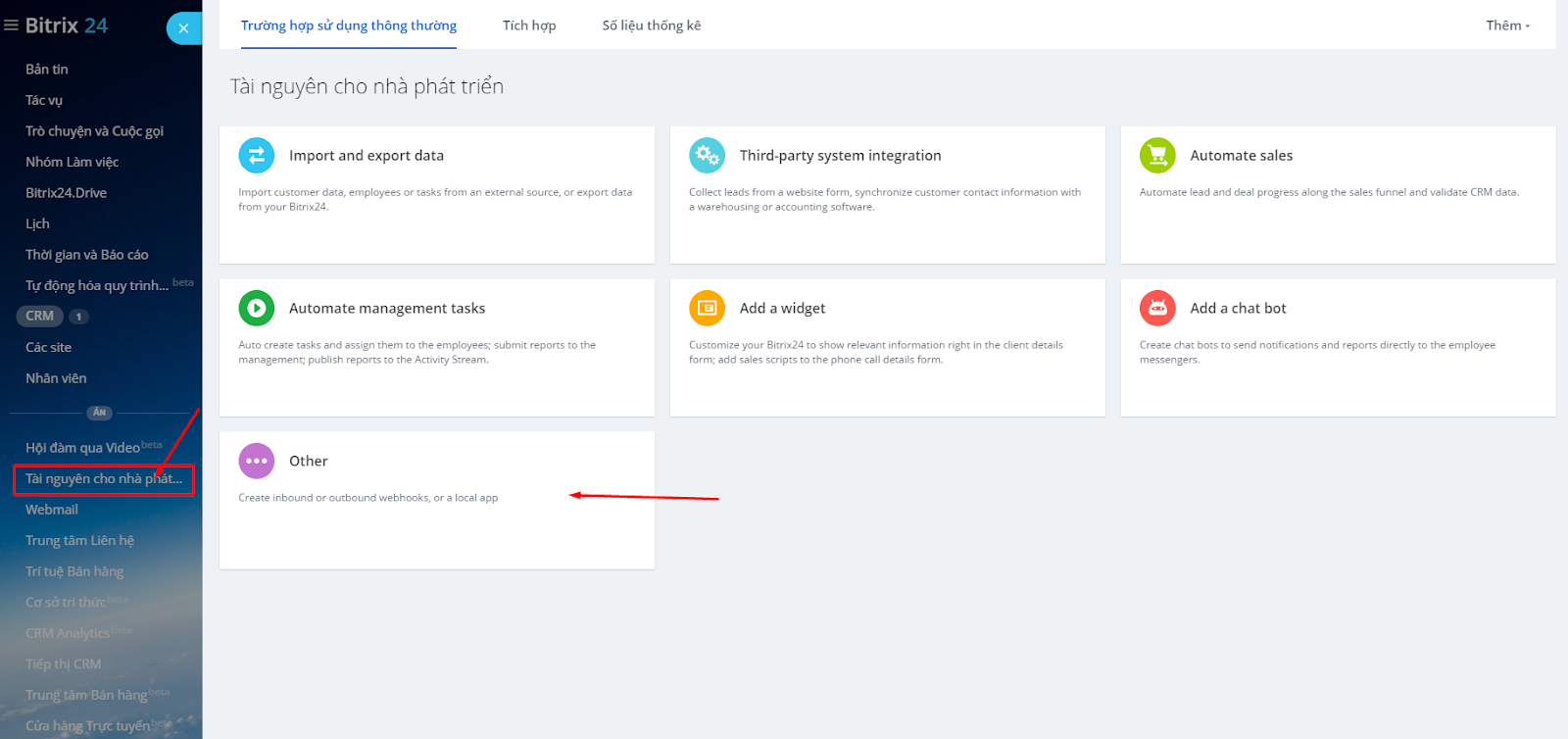
Task: Open Webmail in the sidebar
Action: [x=52, y=510]
